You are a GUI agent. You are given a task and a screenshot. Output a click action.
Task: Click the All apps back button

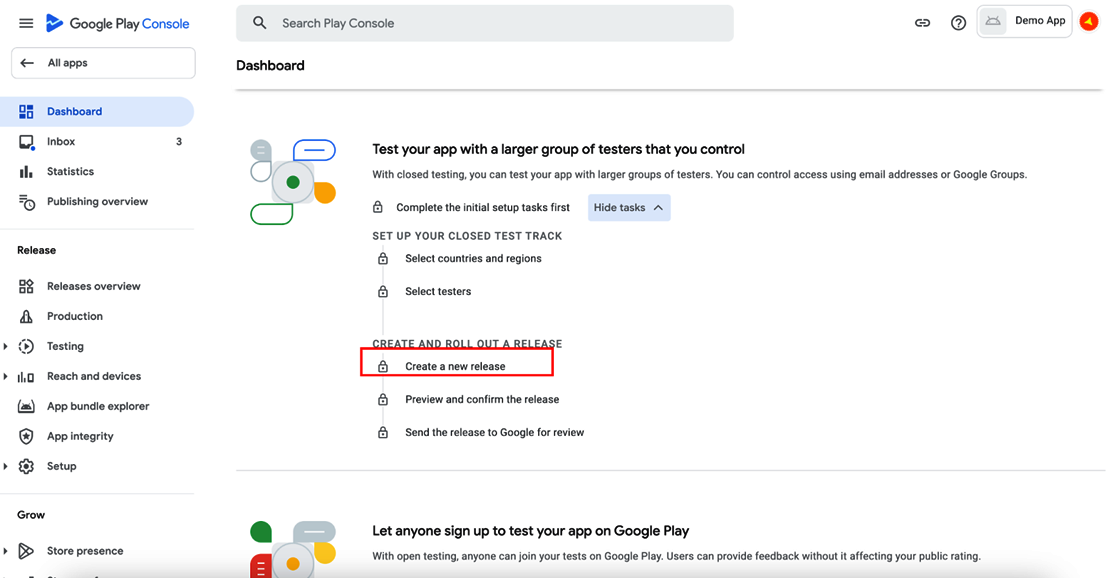(102, 63)
